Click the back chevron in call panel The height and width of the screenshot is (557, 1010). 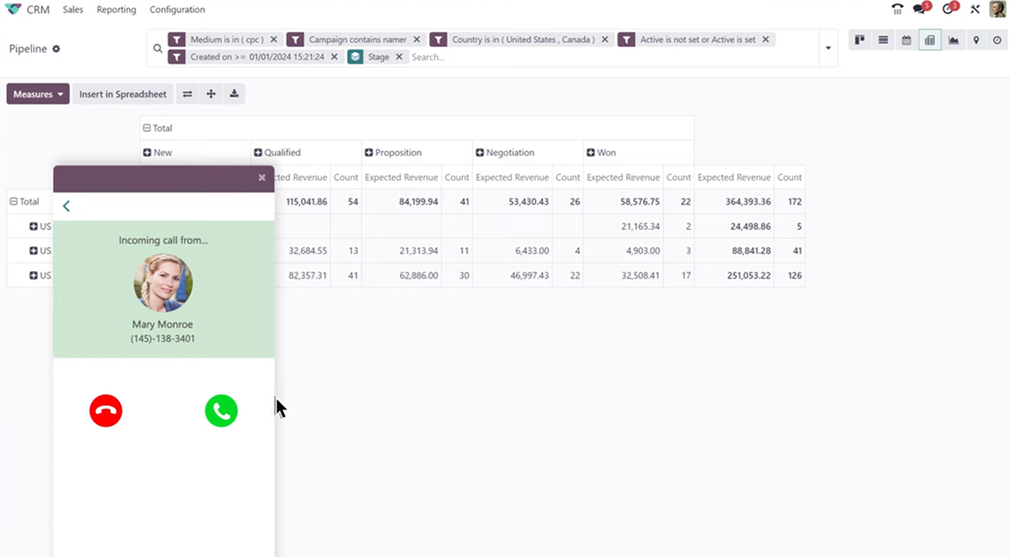(66, 206)
